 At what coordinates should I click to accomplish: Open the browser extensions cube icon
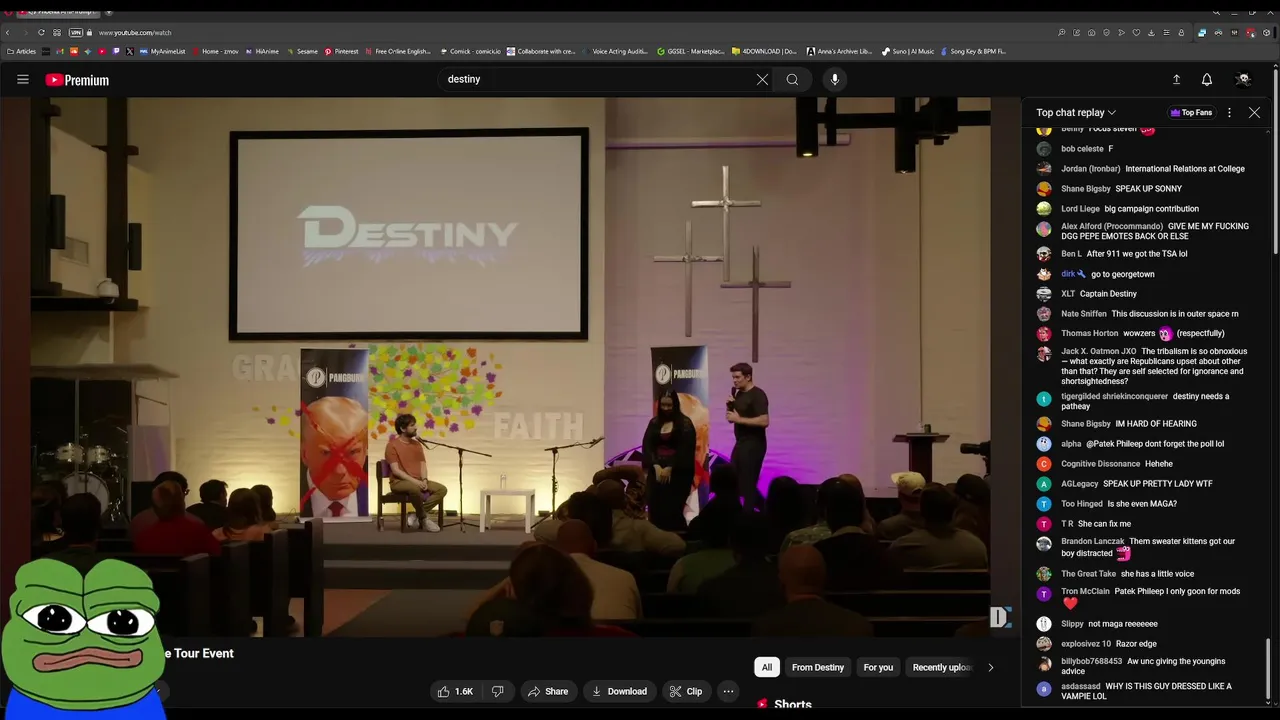point(1266,33)
